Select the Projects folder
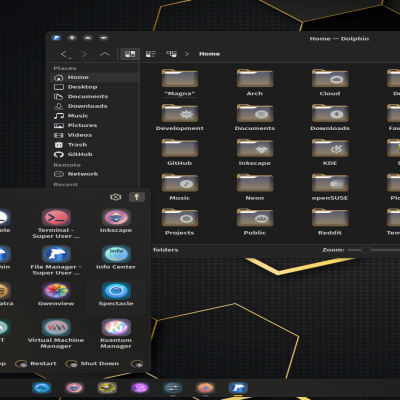Image resolution: width=400 pixels, height=400 pixels. [180, 223]
